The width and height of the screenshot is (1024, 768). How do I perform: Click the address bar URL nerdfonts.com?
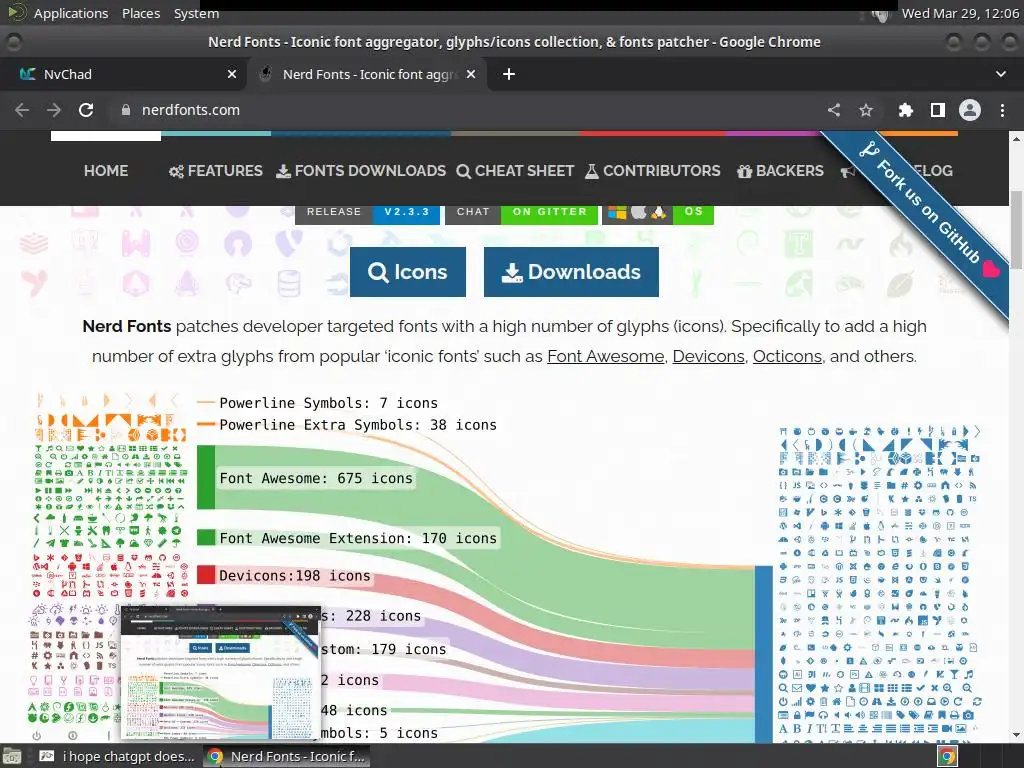[191, 110]
